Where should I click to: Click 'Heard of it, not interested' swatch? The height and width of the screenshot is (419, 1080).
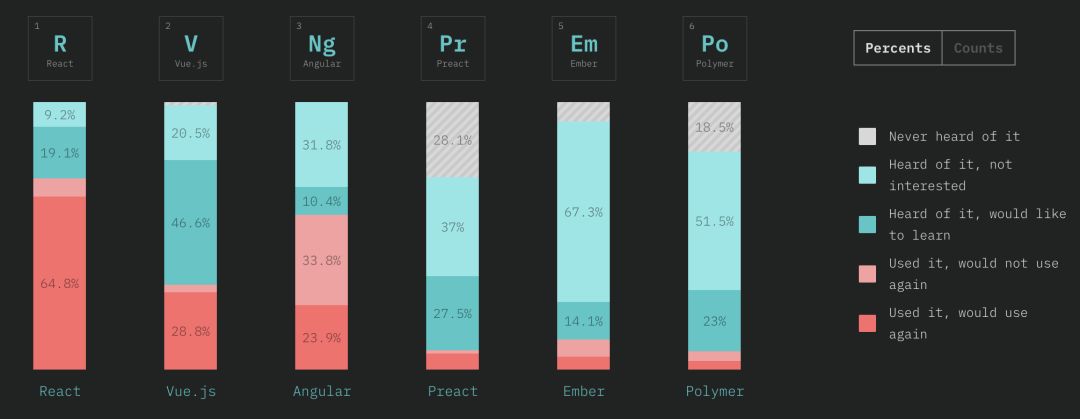pos(868,175)
